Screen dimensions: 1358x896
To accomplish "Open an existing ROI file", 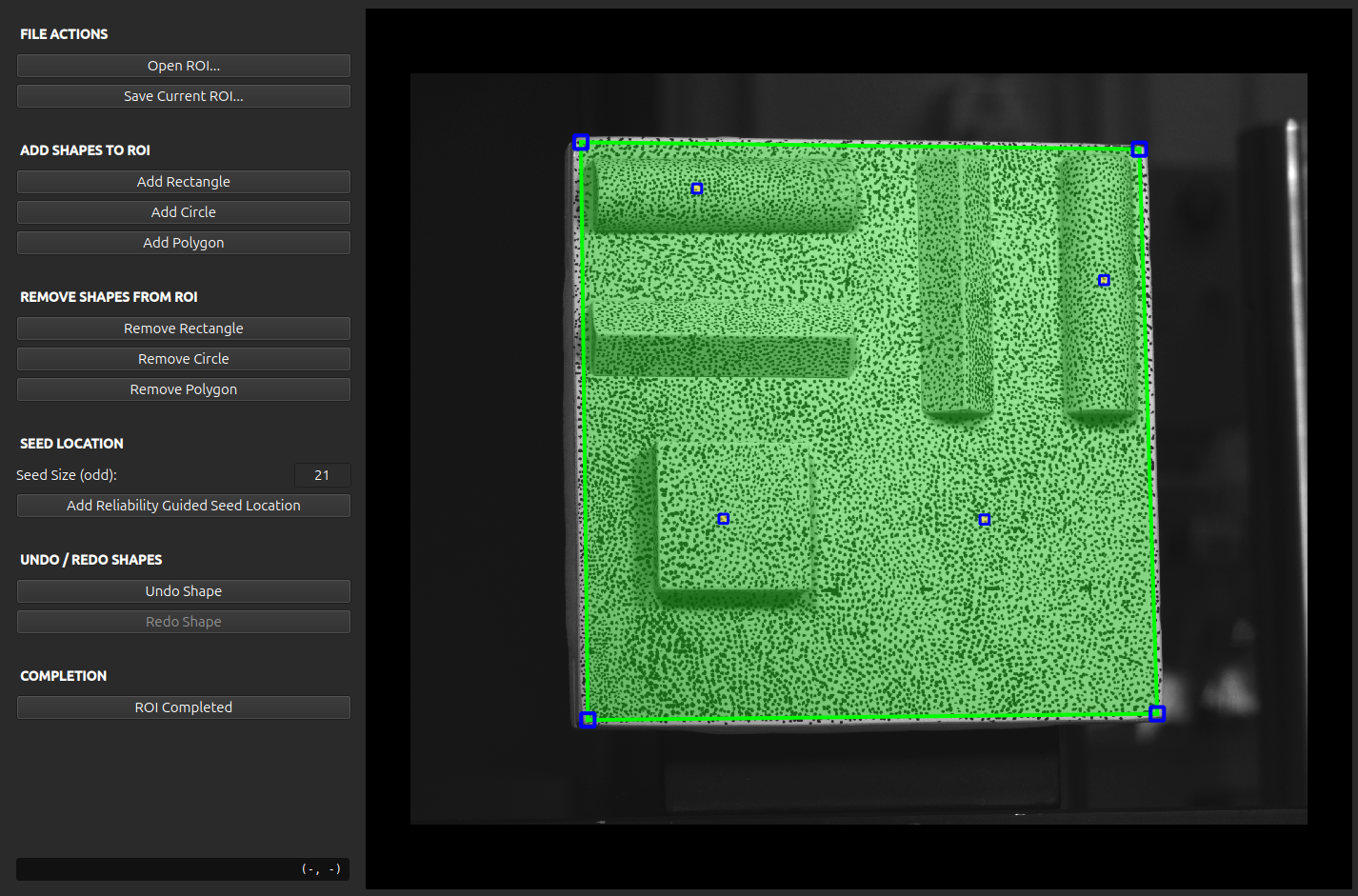I will pos(184,66).
